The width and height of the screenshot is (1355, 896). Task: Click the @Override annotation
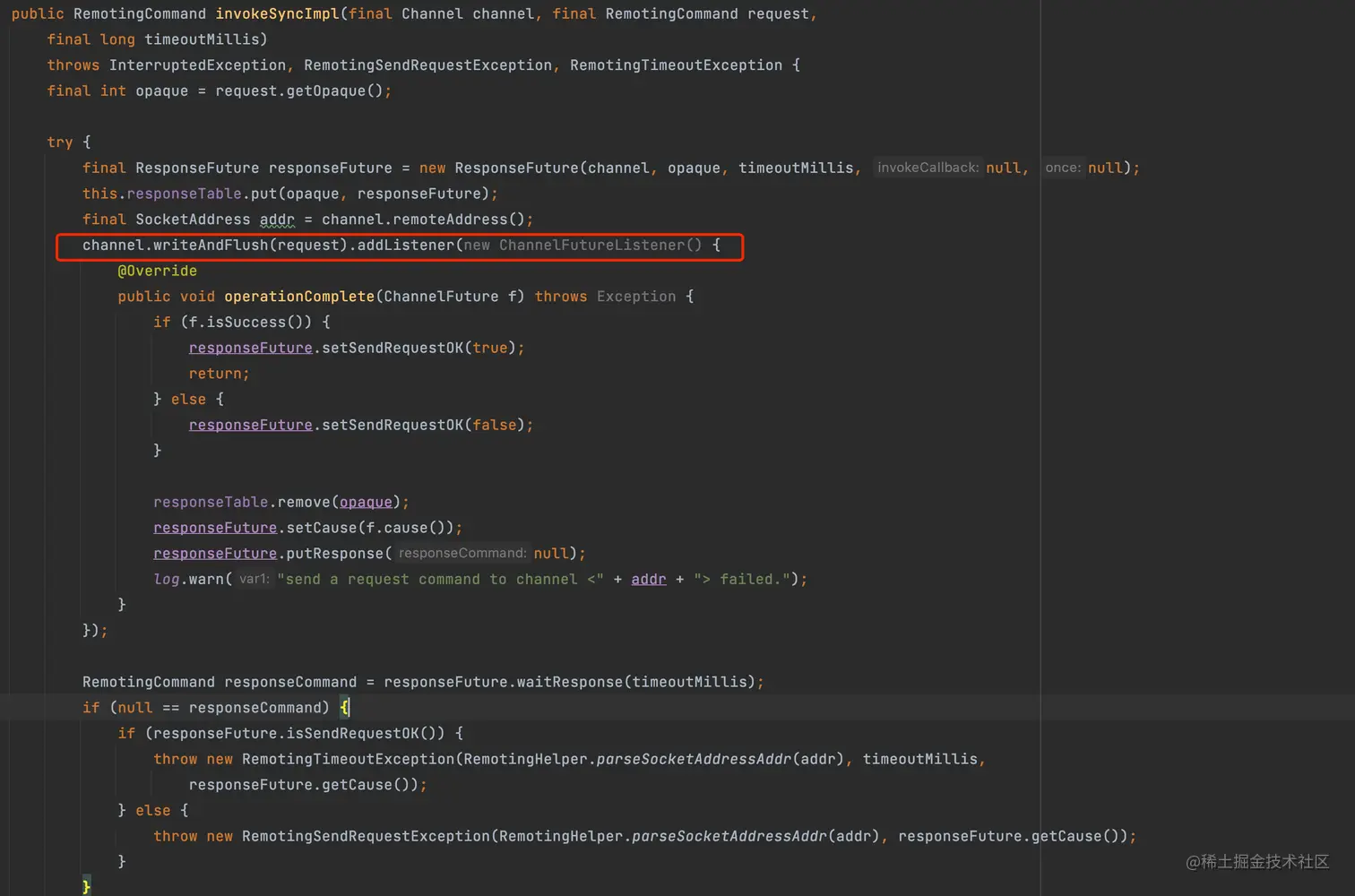[157, 271]
